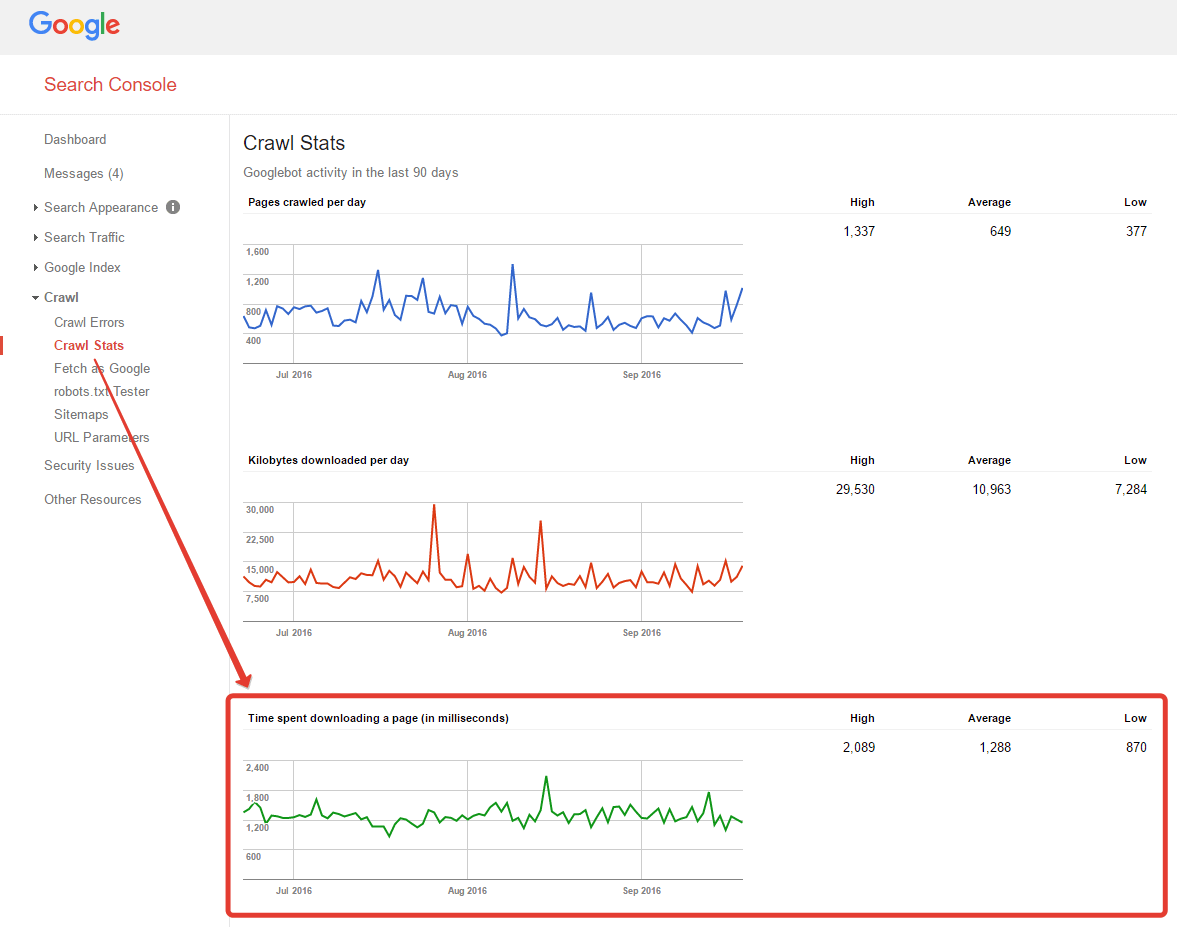The height and width of the screenshot is (927, 1177).
Task: Collapse the Crawl section
Action: (x=35, y=298)
